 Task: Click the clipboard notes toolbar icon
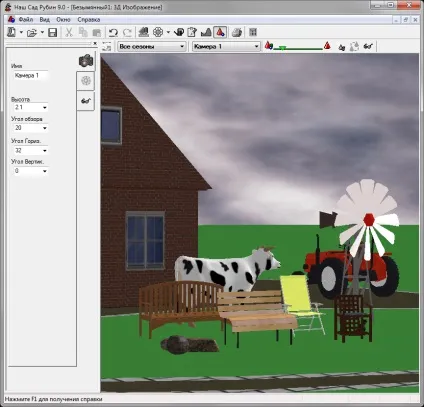[192, 32]
